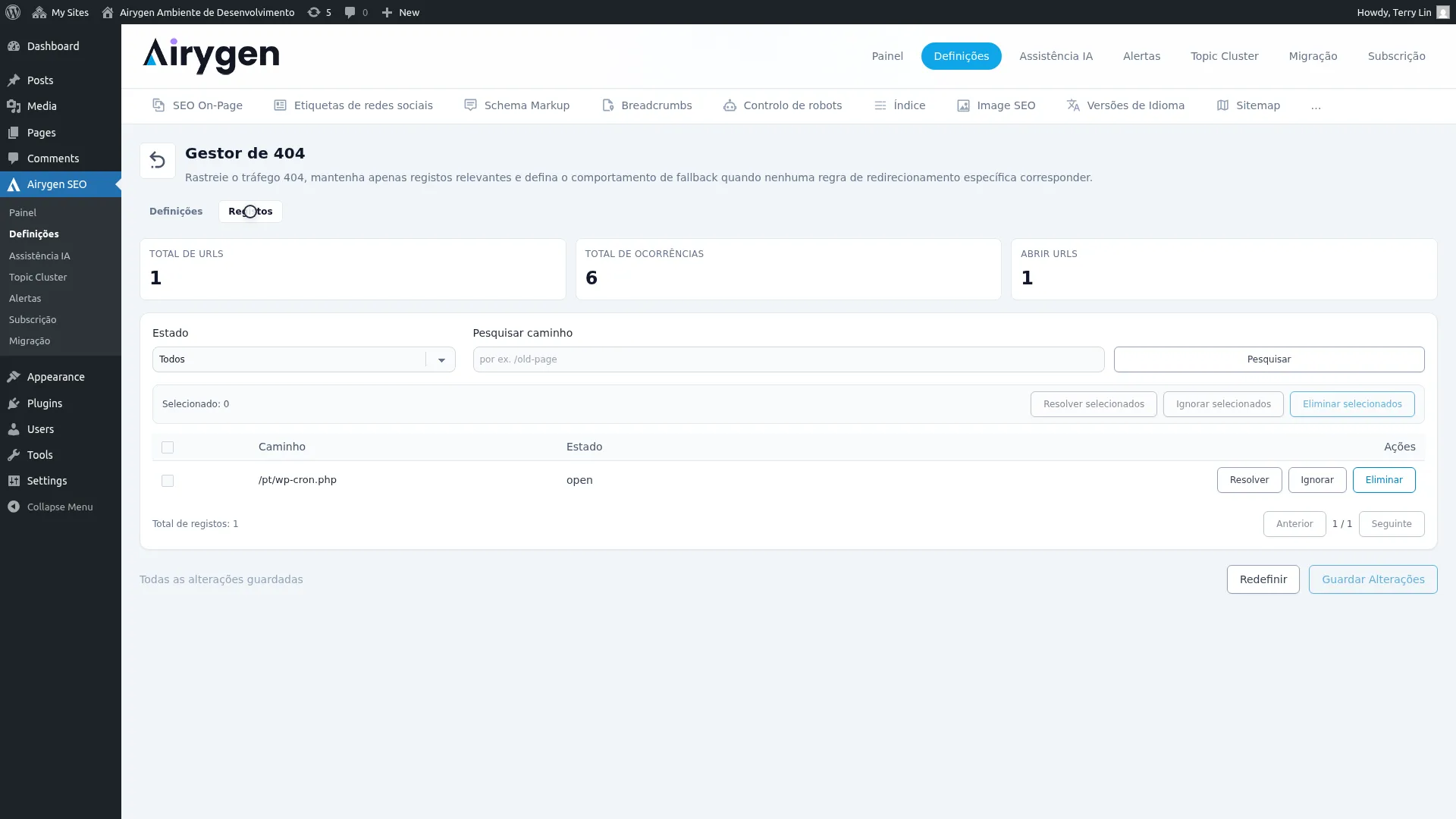Click the Schema Markup icon
Viewport: 1456px width, 819px height.
click(470, 105)
